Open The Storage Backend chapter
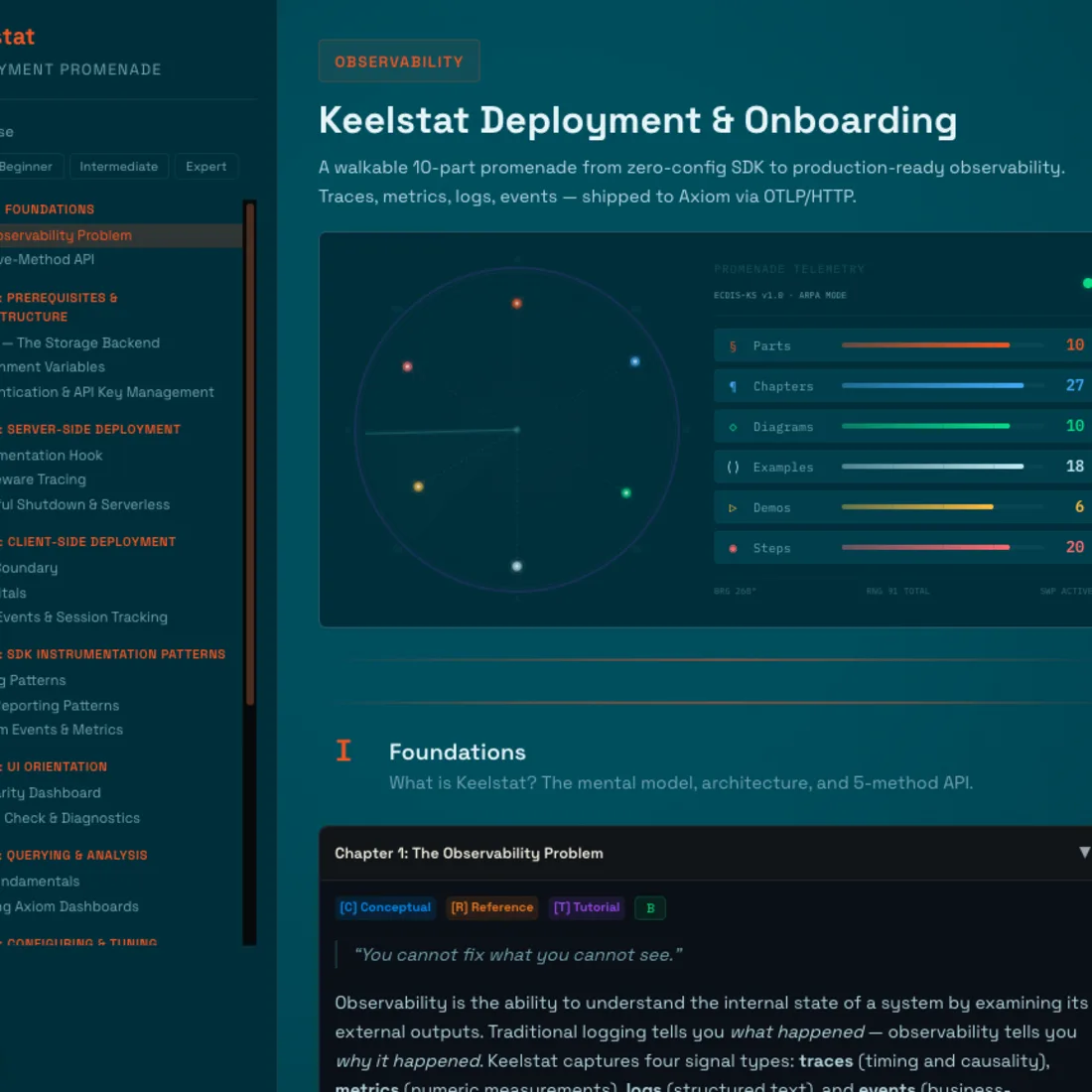 pyautogui.click(x=80, y=342)
